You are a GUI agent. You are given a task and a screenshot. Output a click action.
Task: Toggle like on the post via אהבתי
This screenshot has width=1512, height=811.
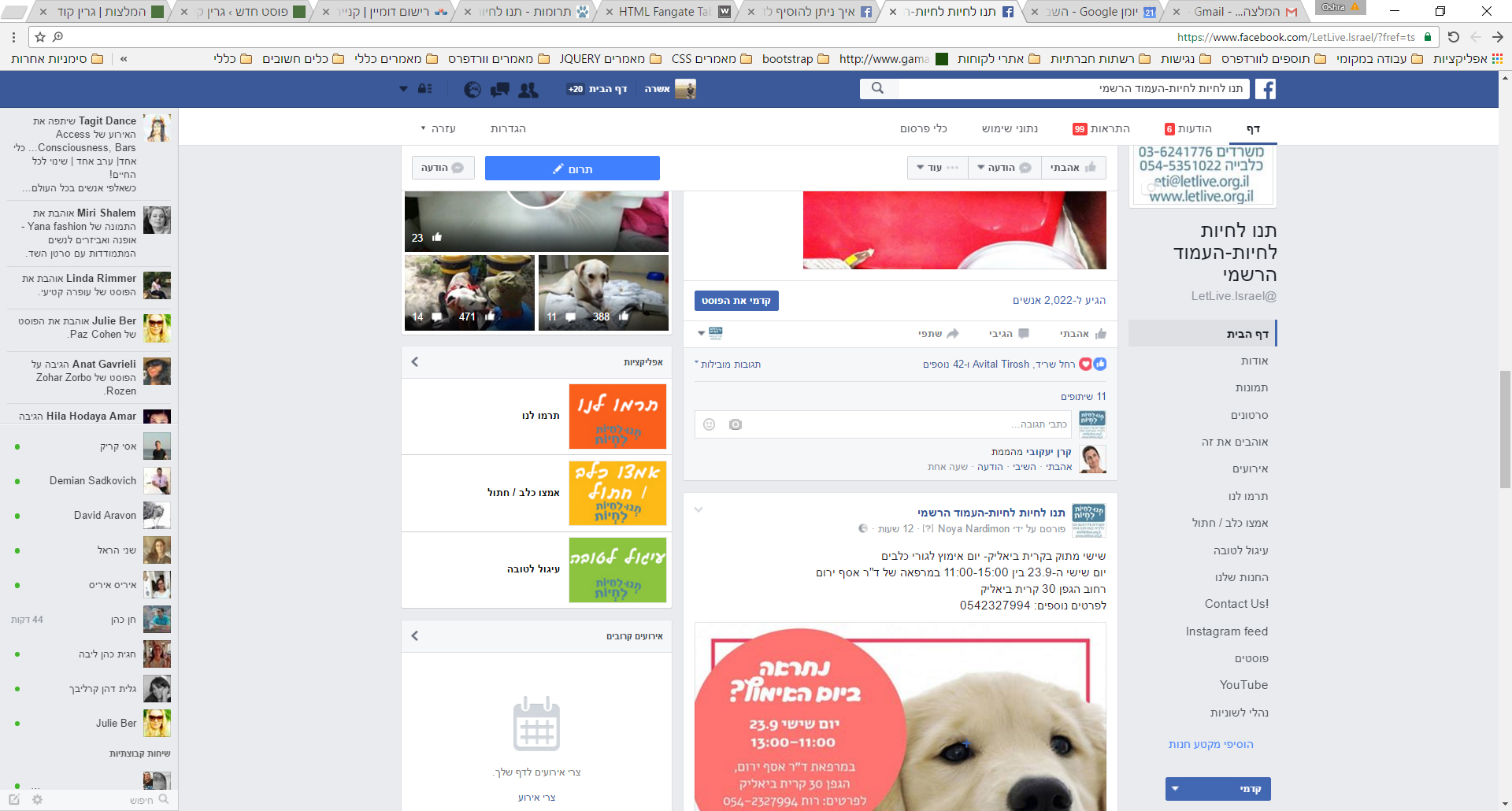coord(1083,334)
